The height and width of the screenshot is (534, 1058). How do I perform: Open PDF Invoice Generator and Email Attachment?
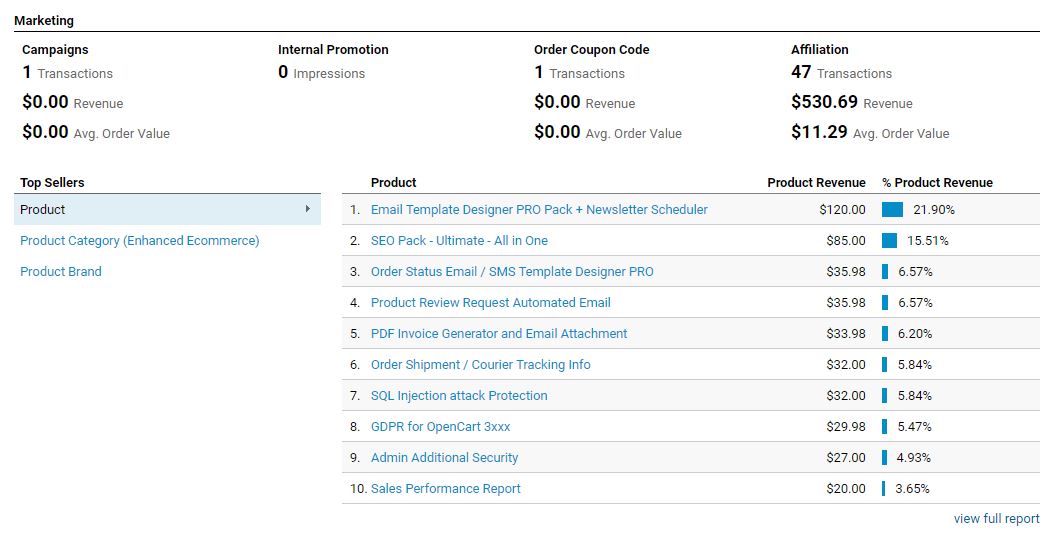tap(499, 333)
